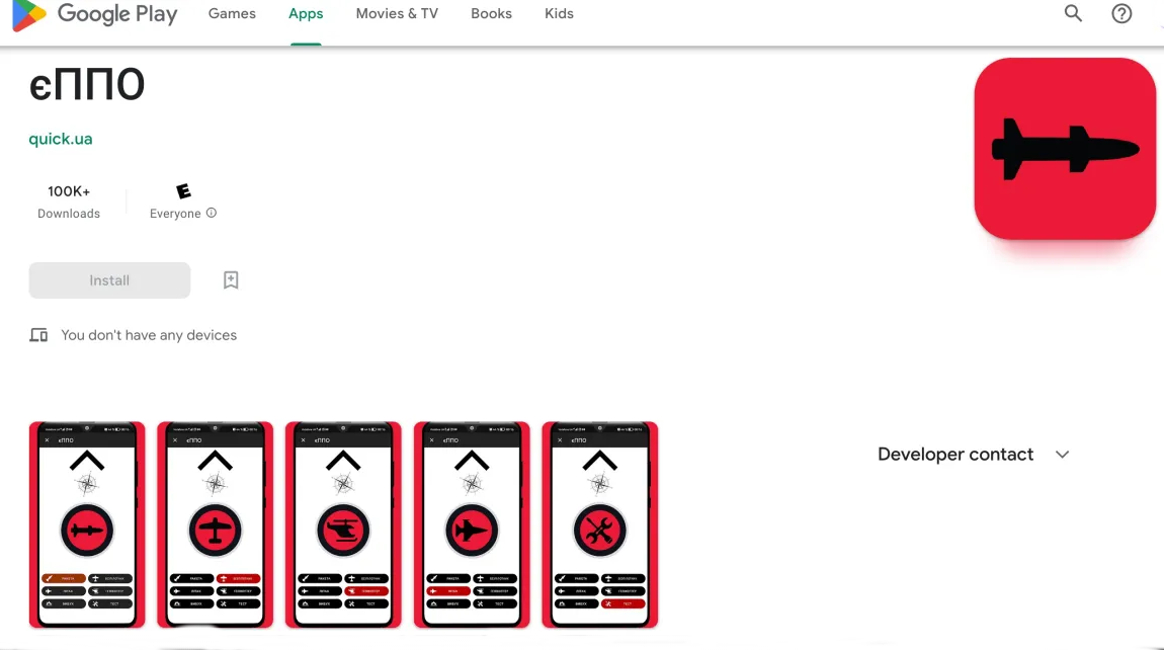The image size is (1164, 650).
Task: Click the Google Play logo
Action: coord(95,15)
